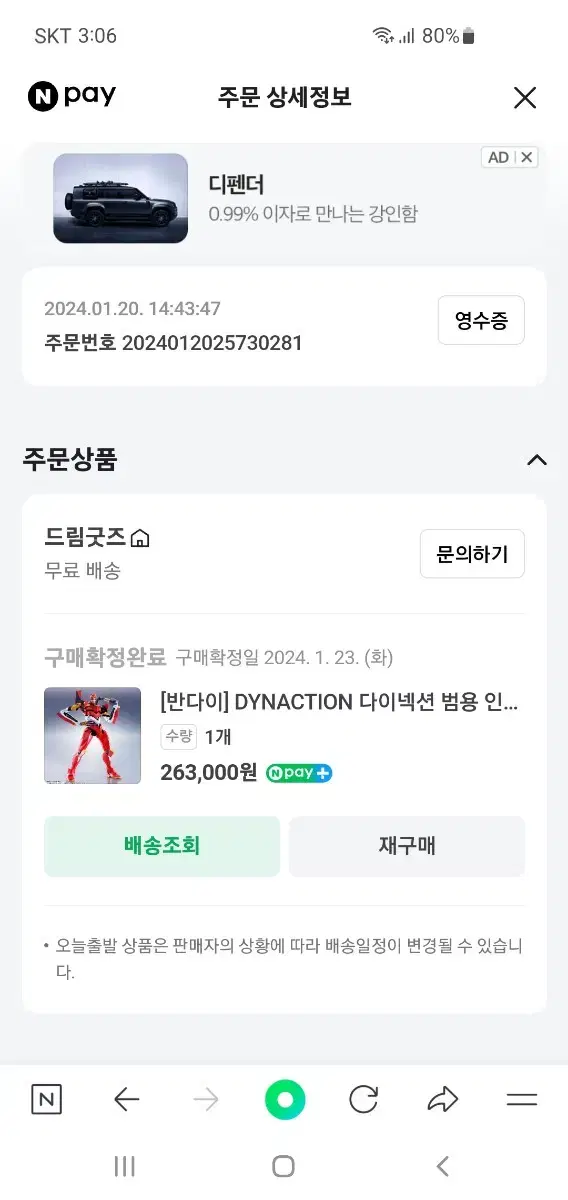568x1200 pixels.
Task: Track delivery with 배송조회 button
Action: pyautogui.click(x=162, y=846)
